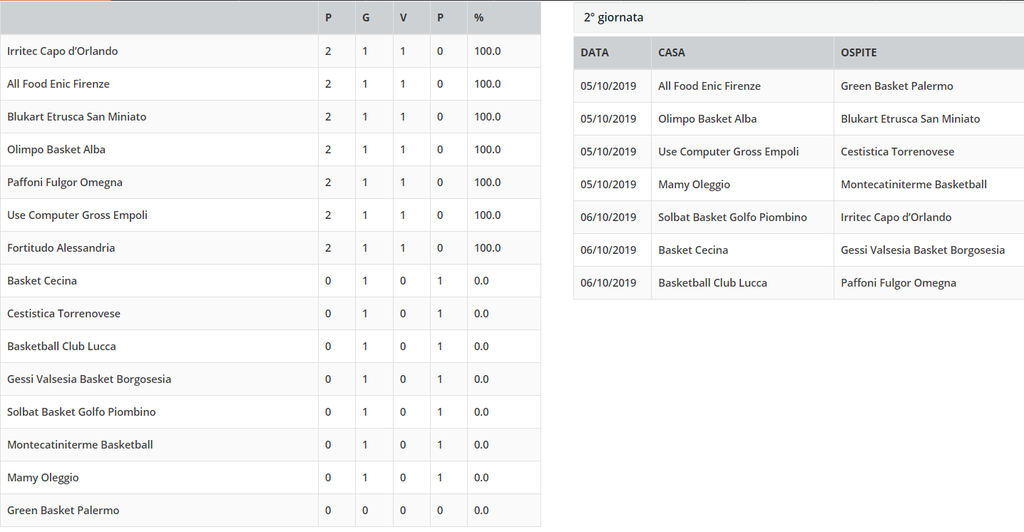The width and height of the screenshot is (1024, 532).
Task: Open Irritec Capo d'Orlando in standings
Action: click(x=62, y=51)
